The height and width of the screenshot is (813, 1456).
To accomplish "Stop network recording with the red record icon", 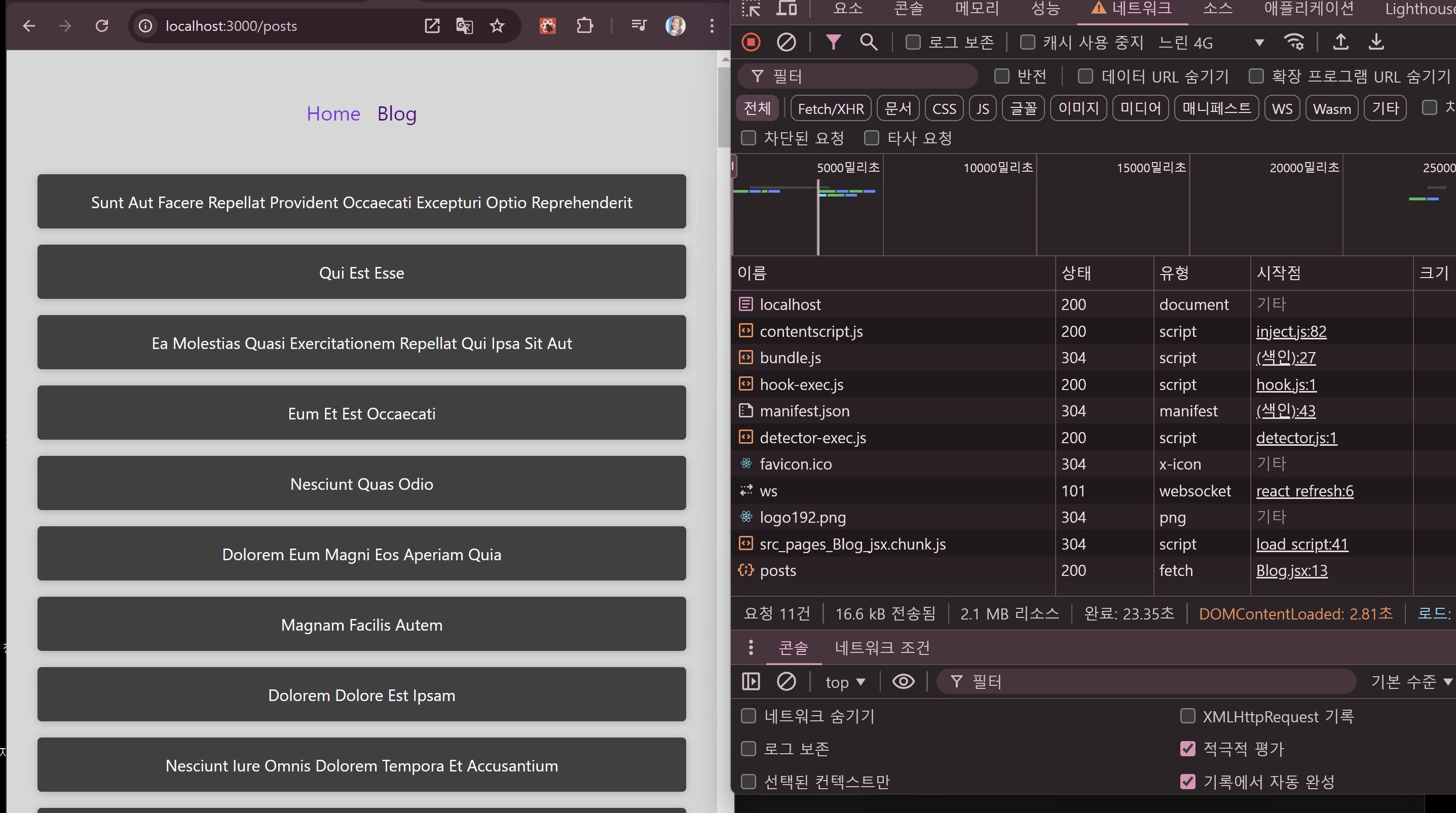I will [x=751, y=43].
